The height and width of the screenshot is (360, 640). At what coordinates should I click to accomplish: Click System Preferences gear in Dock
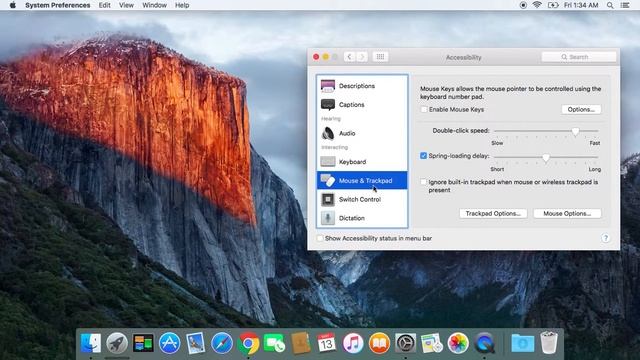point(405,342)
